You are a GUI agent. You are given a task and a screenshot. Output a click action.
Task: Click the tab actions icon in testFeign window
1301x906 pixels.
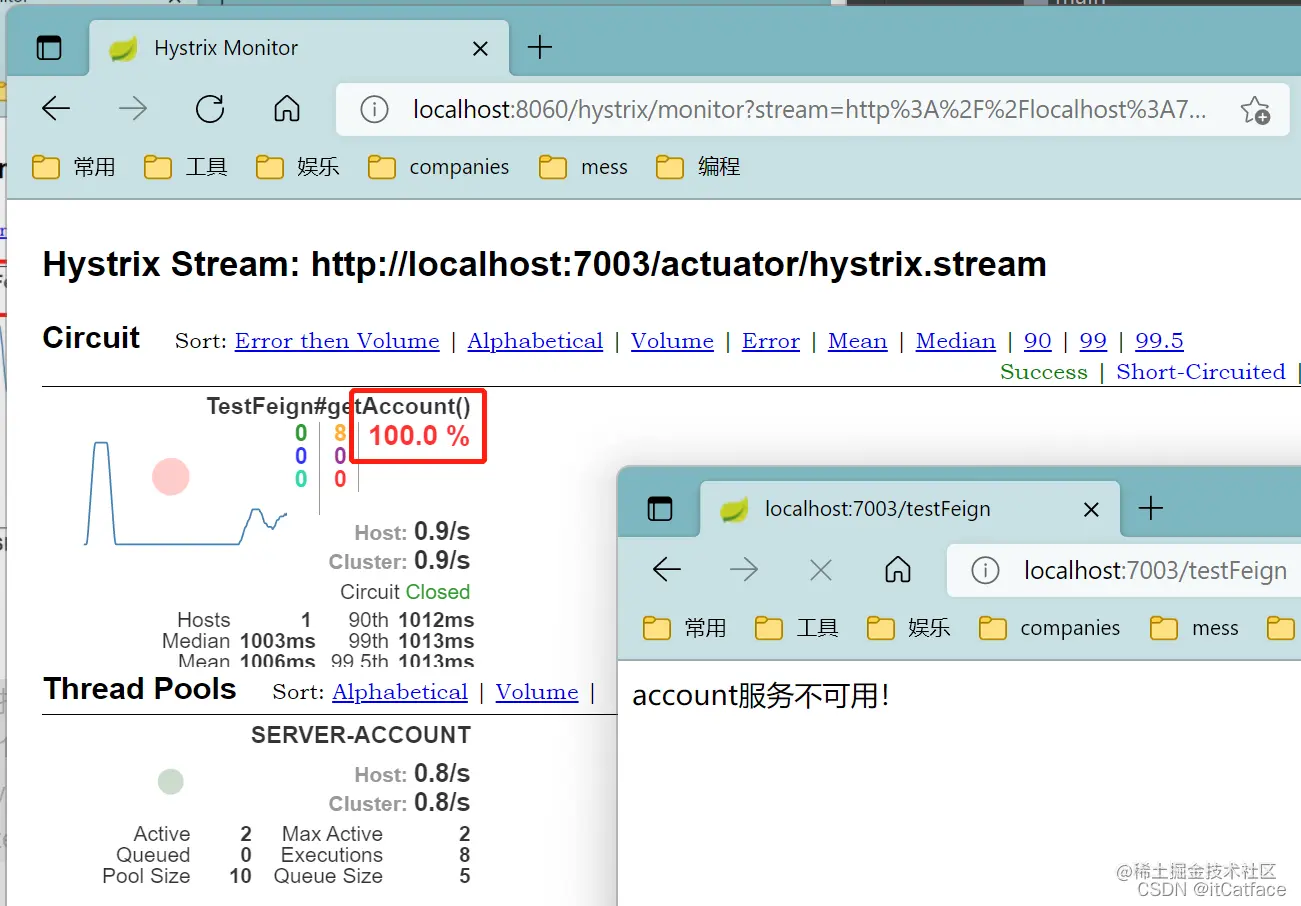660,509
